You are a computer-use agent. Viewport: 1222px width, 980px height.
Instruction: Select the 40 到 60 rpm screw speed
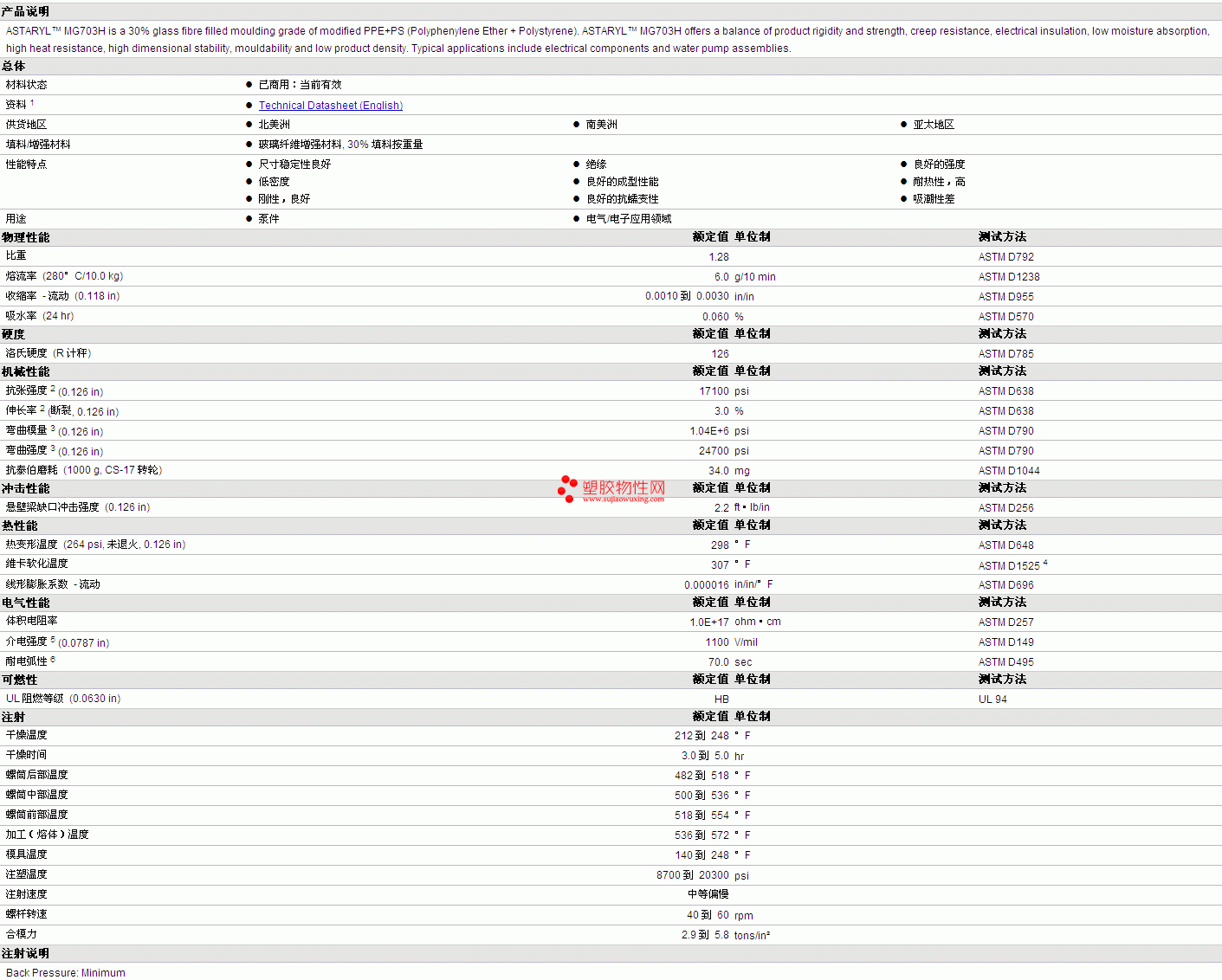tap(720, 915)
